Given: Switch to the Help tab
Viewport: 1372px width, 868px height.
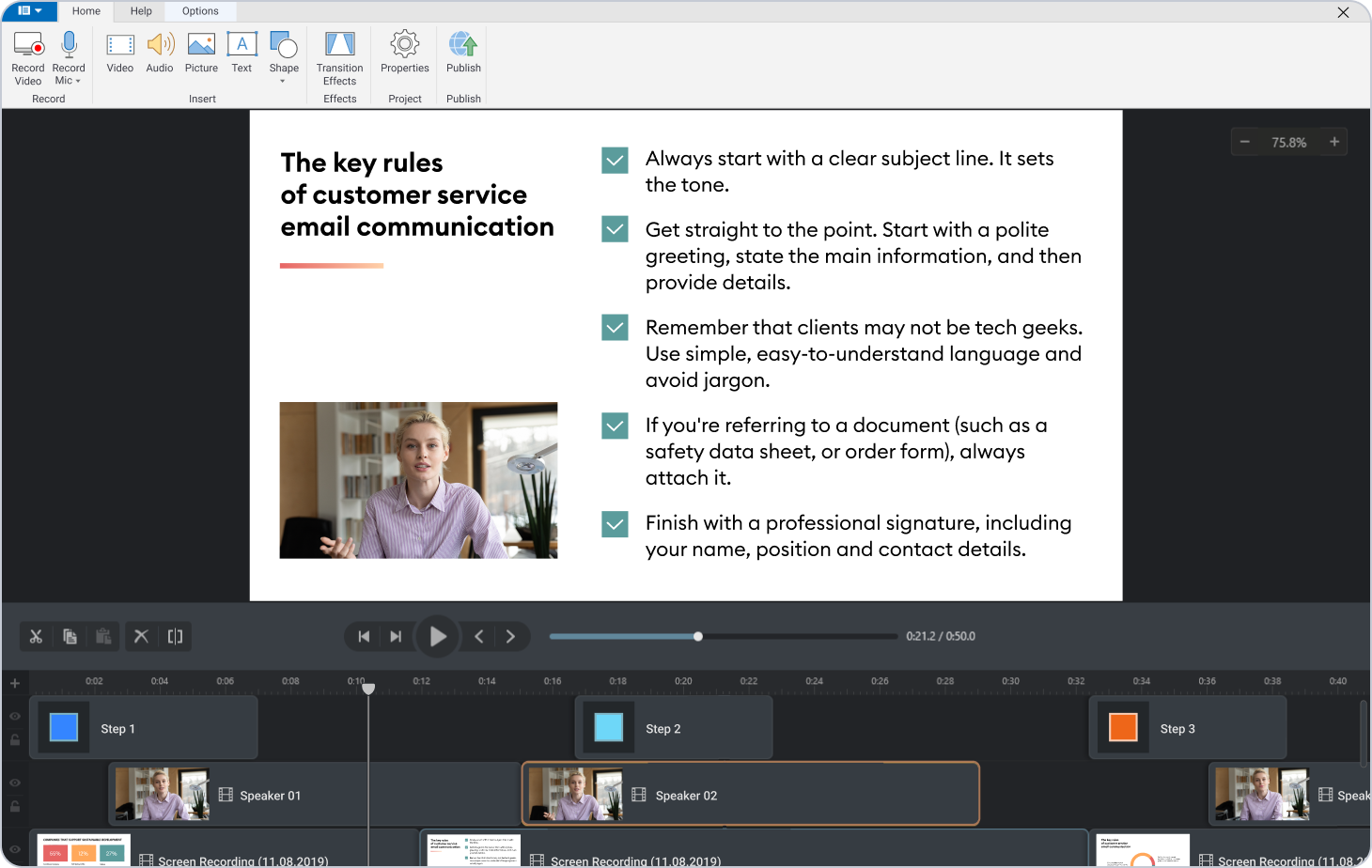Looking at the screenshot, I should pyautogui.click(x=139, y=10).
